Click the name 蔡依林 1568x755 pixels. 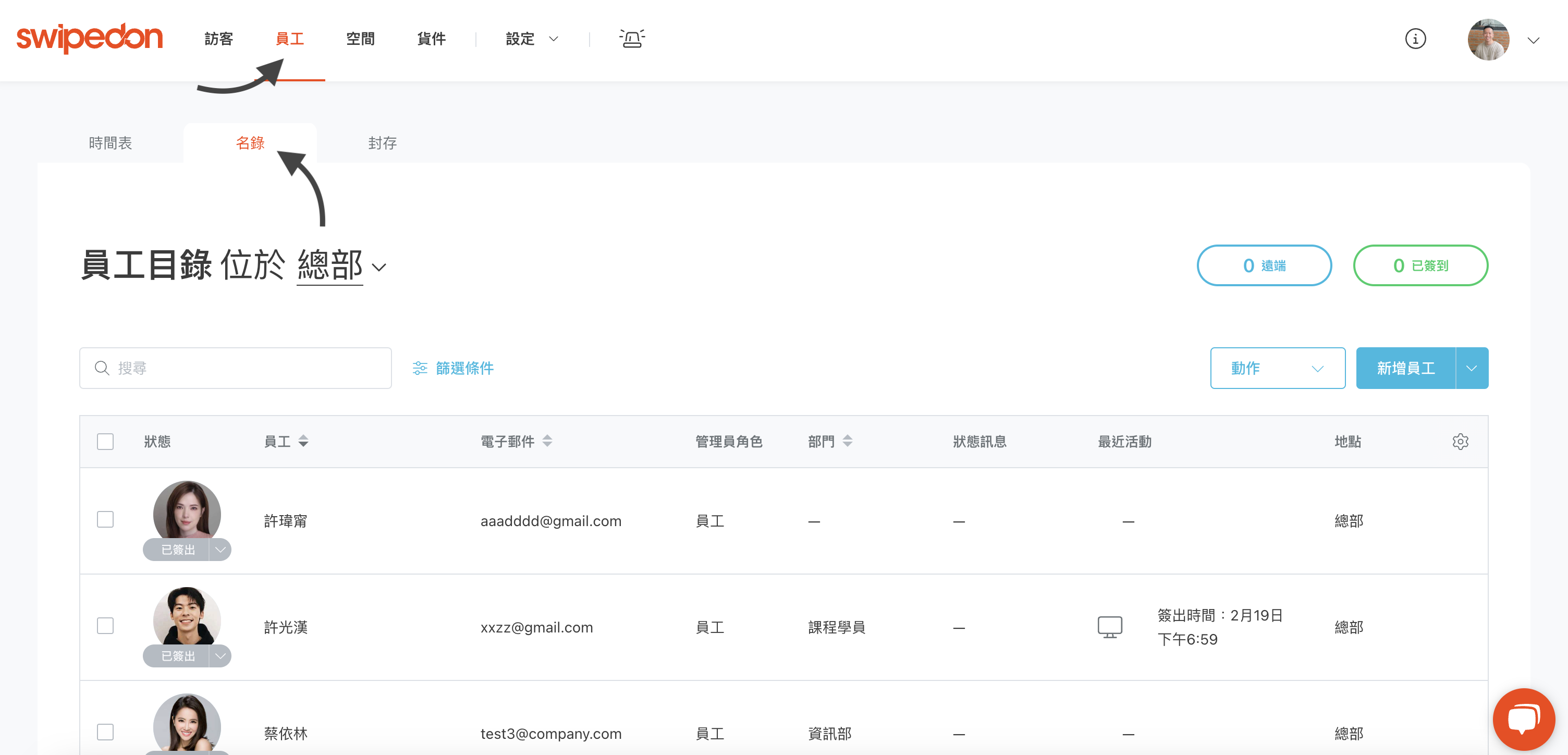click(x=286, y=734)
